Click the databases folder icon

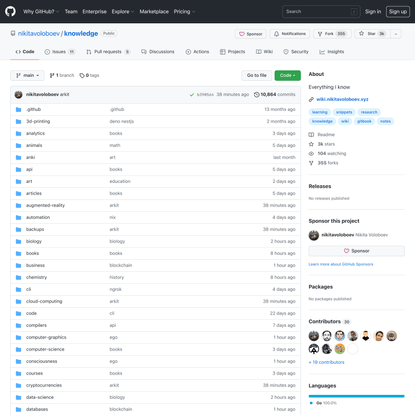(x=19, y=409)
